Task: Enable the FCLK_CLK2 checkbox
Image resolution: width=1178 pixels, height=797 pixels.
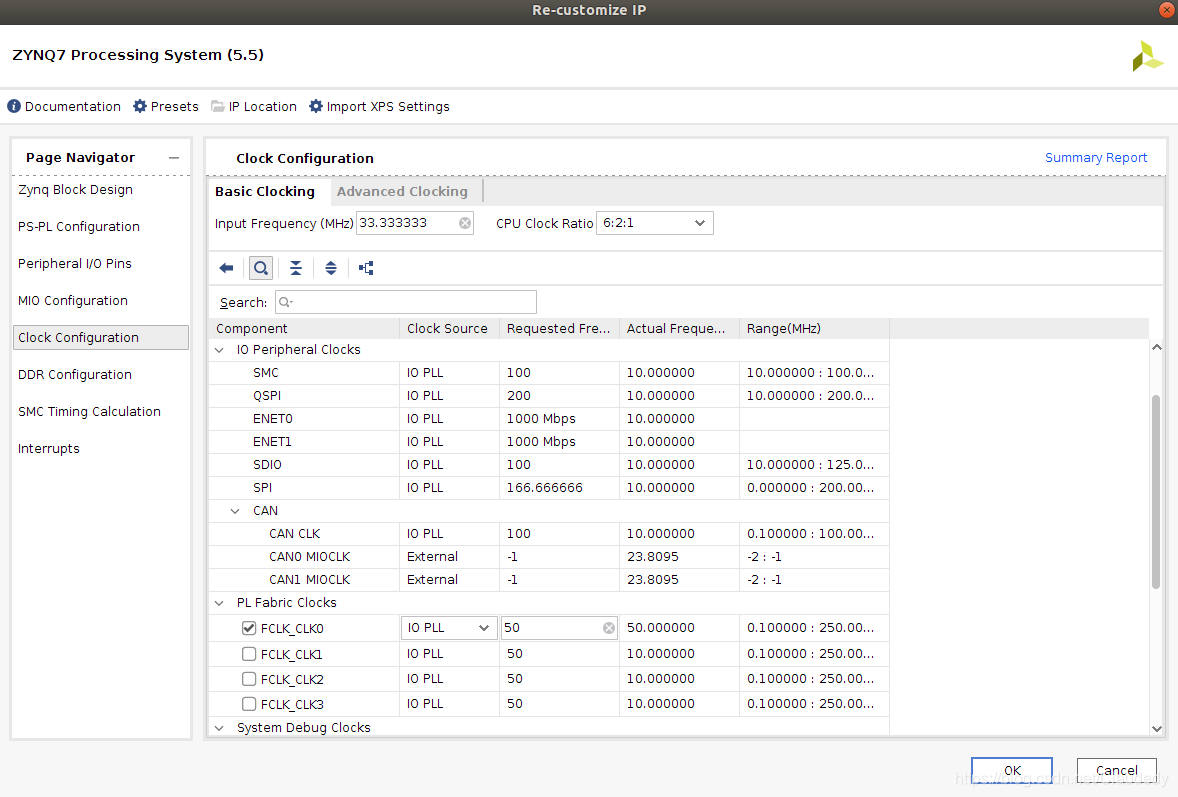Action: pyautogui.click(x=249, y=679)
